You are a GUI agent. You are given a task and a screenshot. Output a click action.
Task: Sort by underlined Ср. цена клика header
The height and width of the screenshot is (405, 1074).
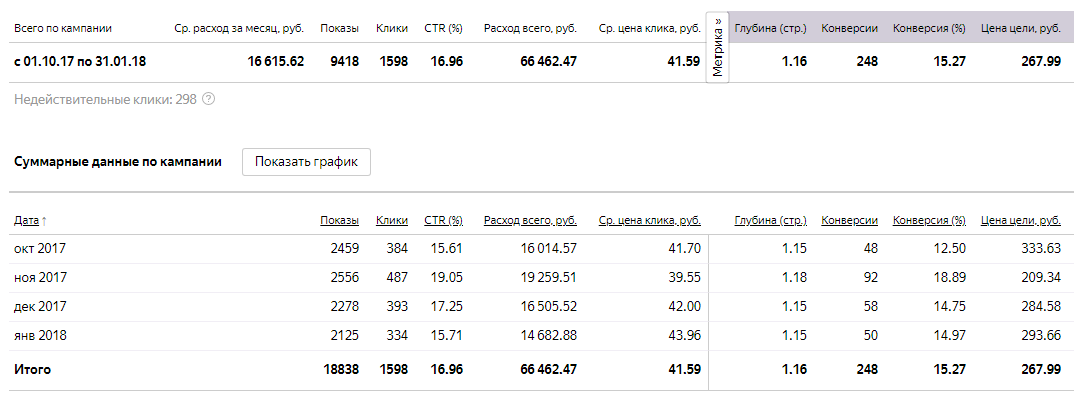(649, 221)
